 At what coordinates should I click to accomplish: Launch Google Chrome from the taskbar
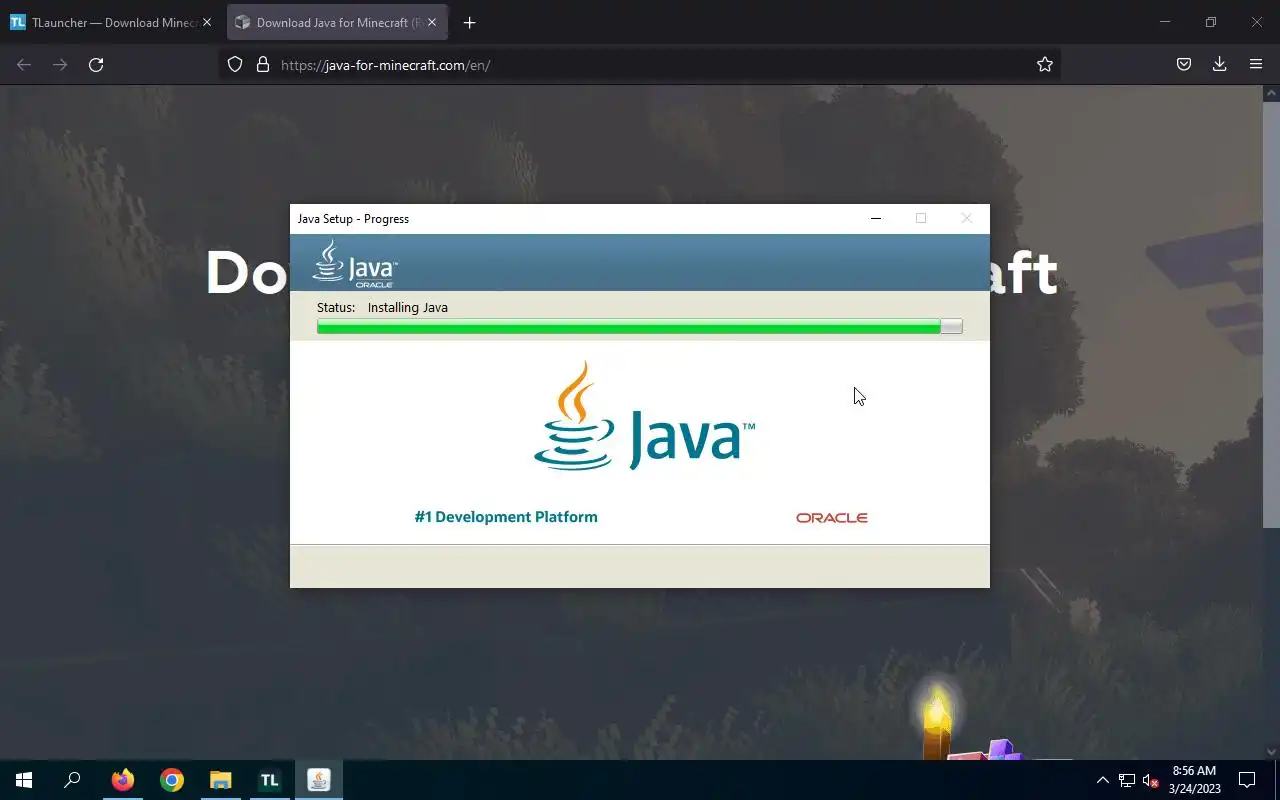pos(172,780)
